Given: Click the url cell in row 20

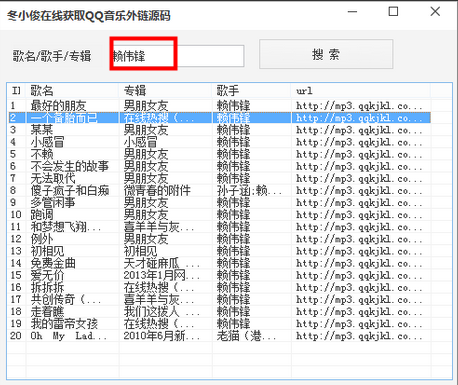Looking at the screenshot, I should click(359, 336).
